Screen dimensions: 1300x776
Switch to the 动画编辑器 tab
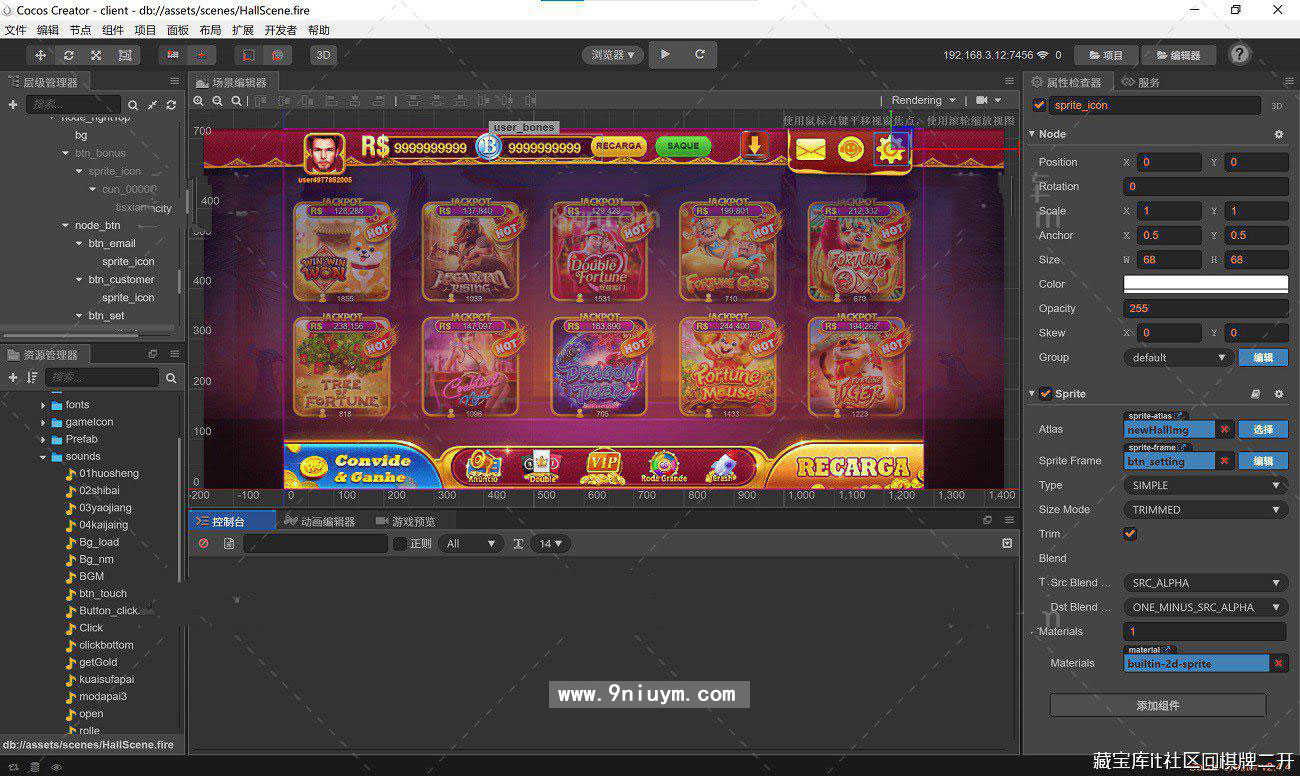pyautogui.click(x=319, y=521)
